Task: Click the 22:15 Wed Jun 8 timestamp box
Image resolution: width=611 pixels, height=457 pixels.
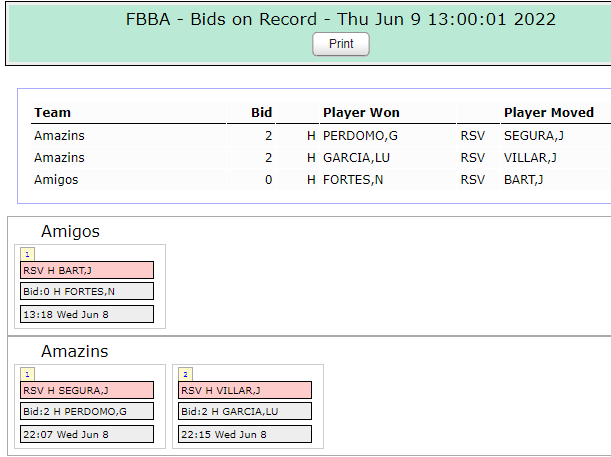Action: (245, 434)
